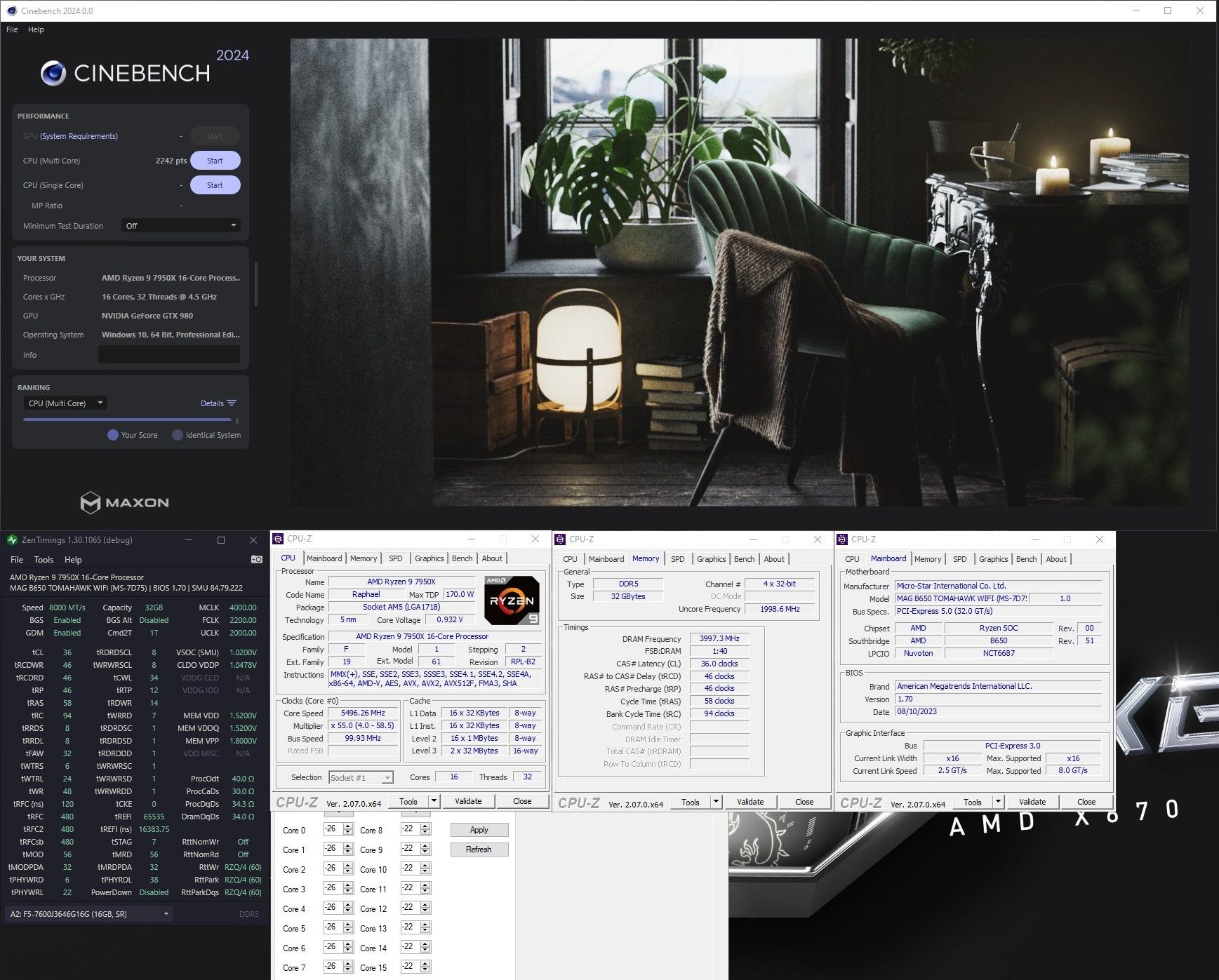Click the BIOS date 08/10/2023 field
The height and width of the screenshot is (980, 1219).
coord(999,712)
